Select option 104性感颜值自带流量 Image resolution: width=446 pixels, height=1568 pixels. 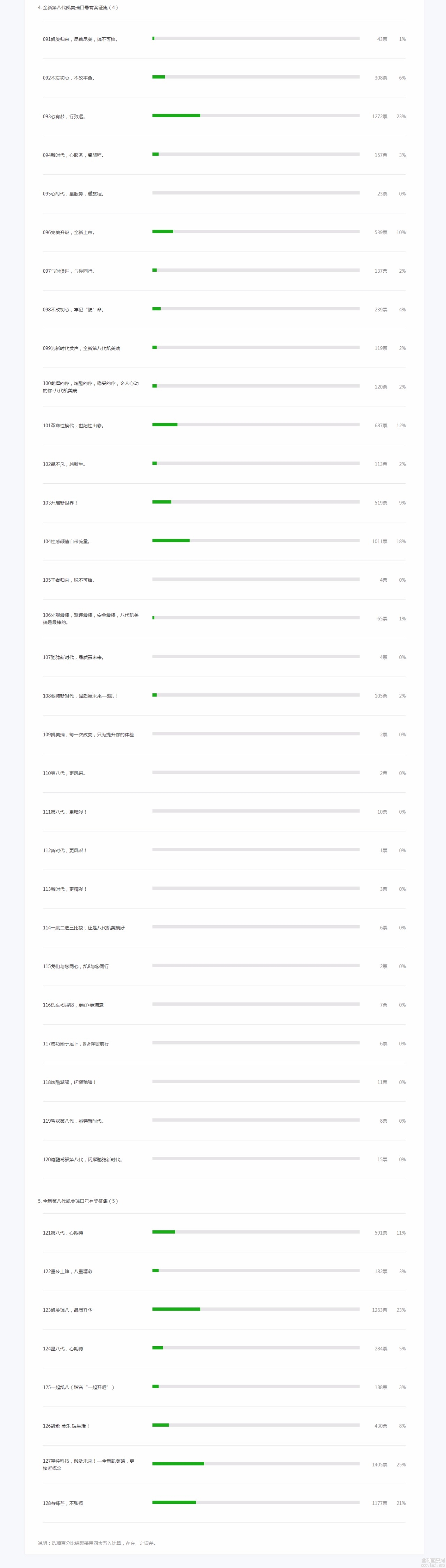click(x=66, y=541)
